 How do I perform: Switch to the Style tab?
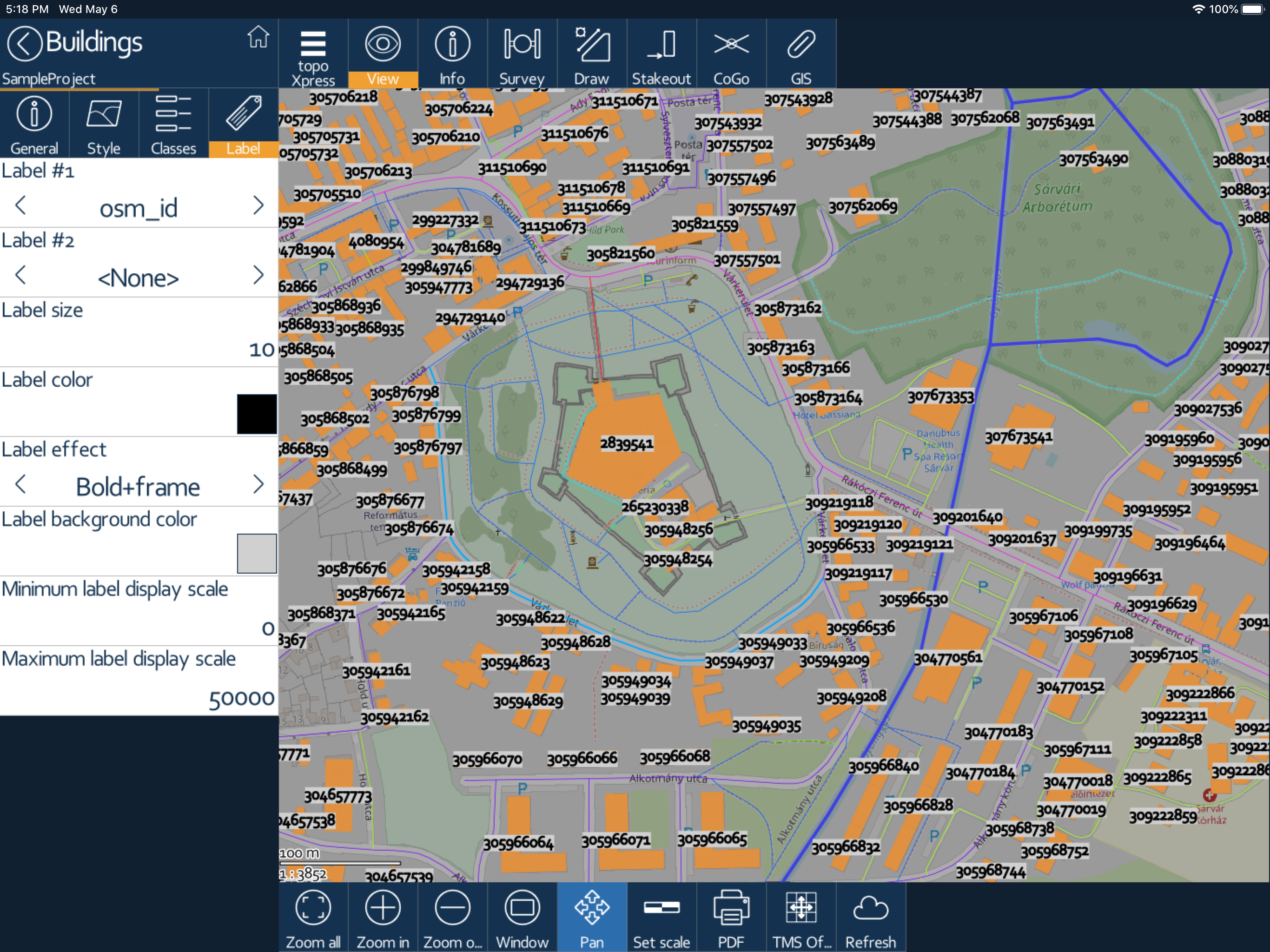pos(104,124)
